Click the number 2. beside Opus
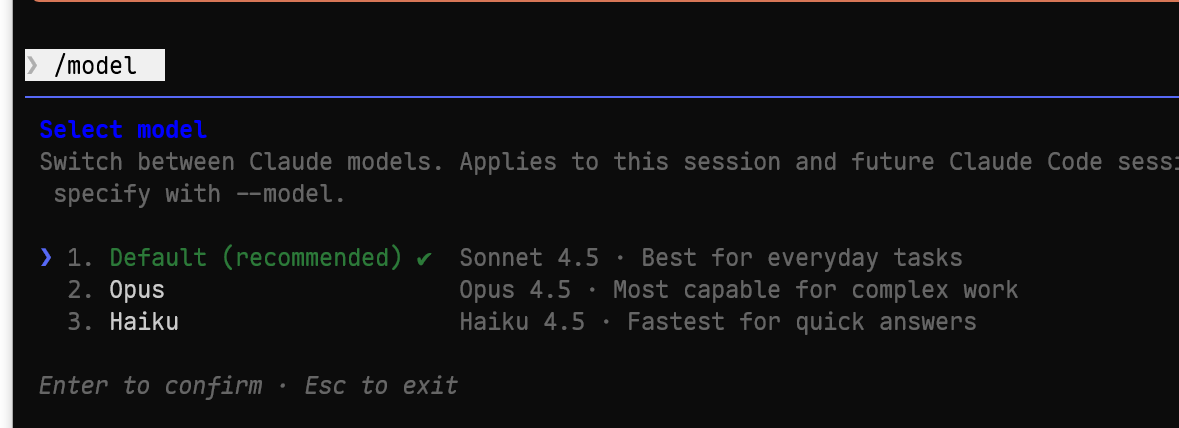The height and width of the screenshot is (428, 1179). click(80, 290)
